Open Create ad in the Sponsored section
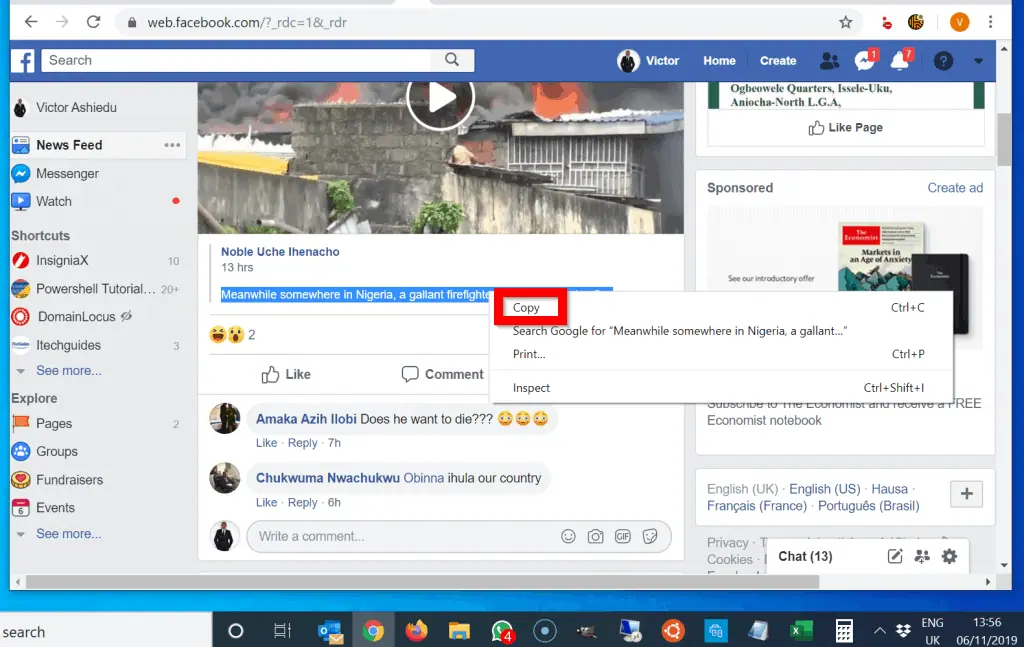The width and height of the screenshot is (1024, 647). [x=955, y=187]
